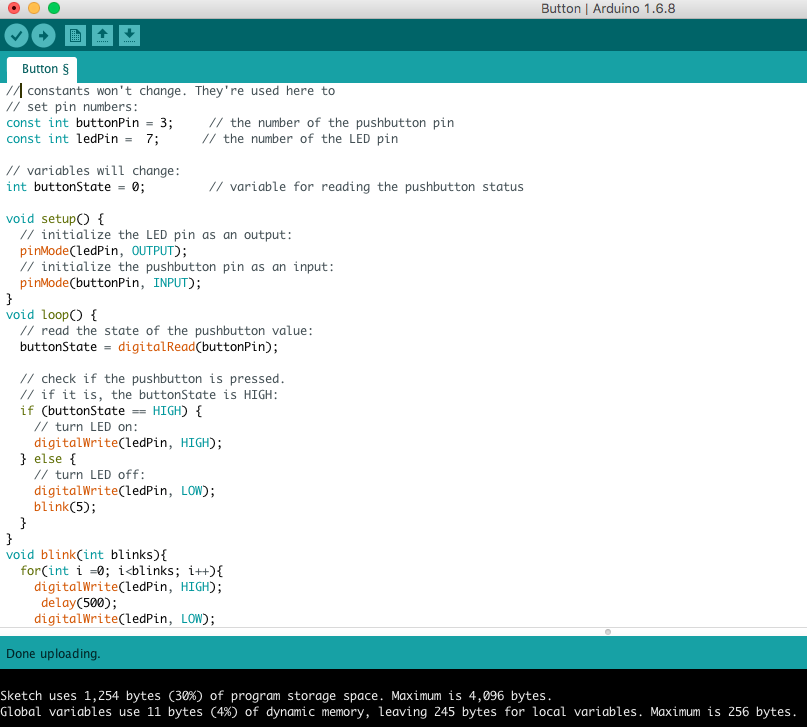
Task: Click the 'for(int i =0; i<blinks; i++){' line
Action: click(x=121, y=571)
